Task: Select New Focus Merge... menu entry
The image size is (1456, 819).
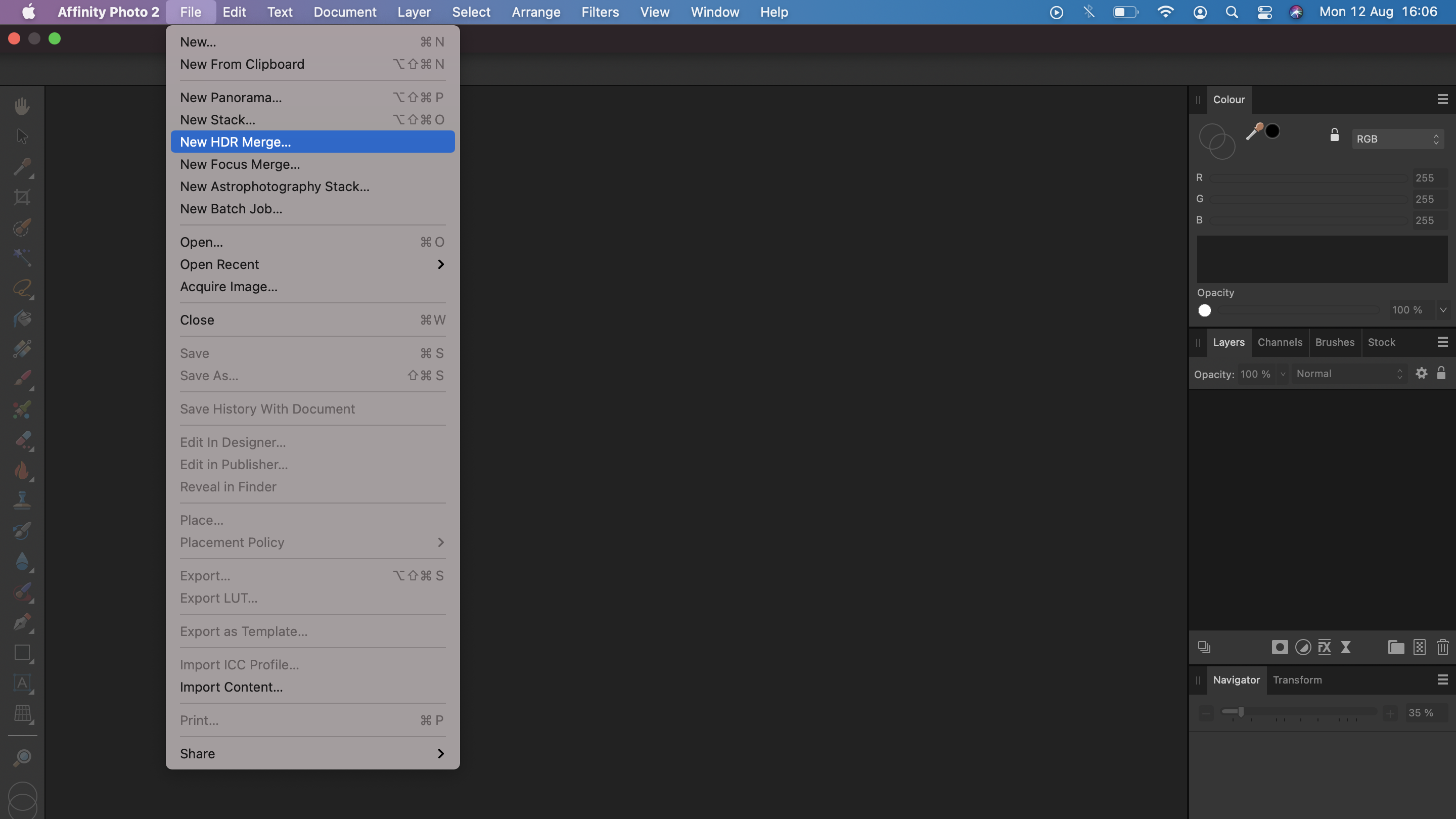Action: click(312, 164)
